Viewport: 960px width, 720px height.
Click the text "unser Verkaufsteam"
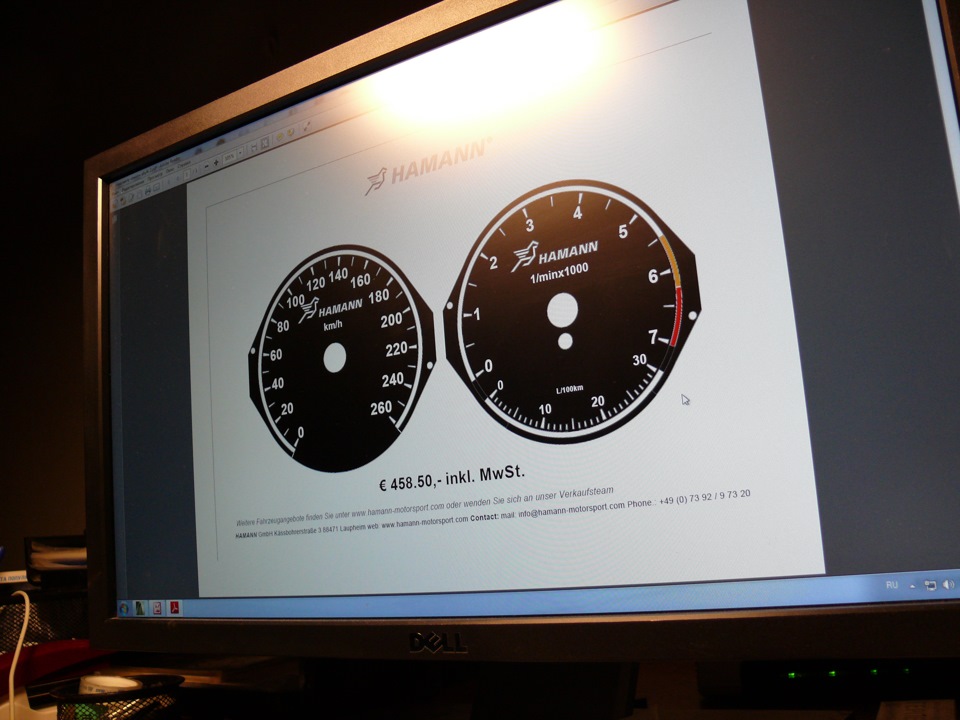click(574, 495)
